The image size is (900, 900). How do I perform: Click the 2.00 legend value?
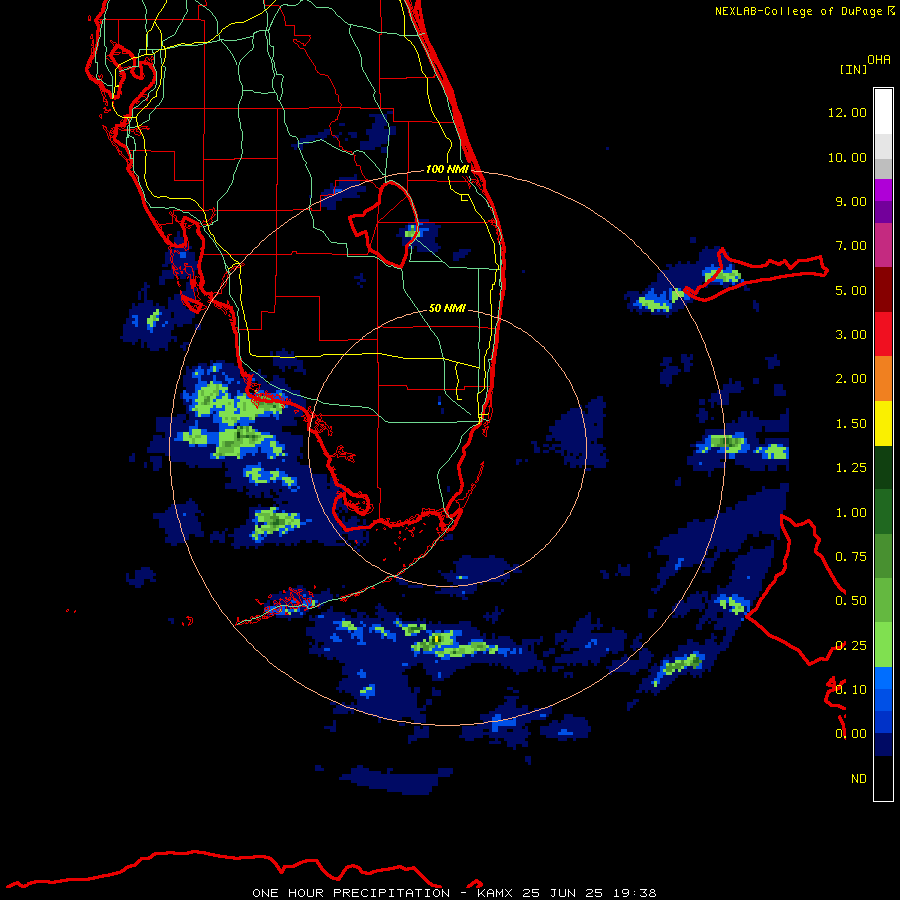(x=851, y=379)
